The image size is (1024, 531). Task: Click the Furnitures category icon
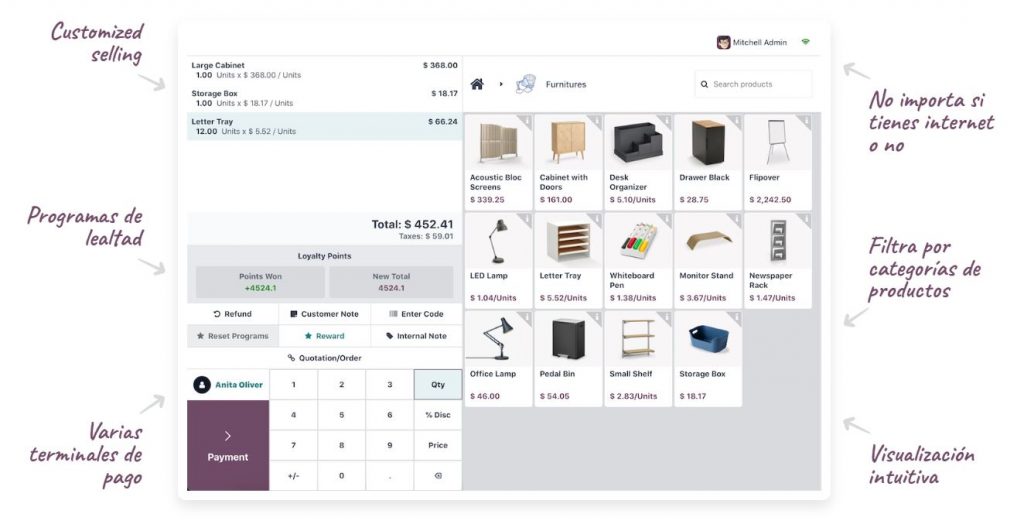(x=526, y=85)
